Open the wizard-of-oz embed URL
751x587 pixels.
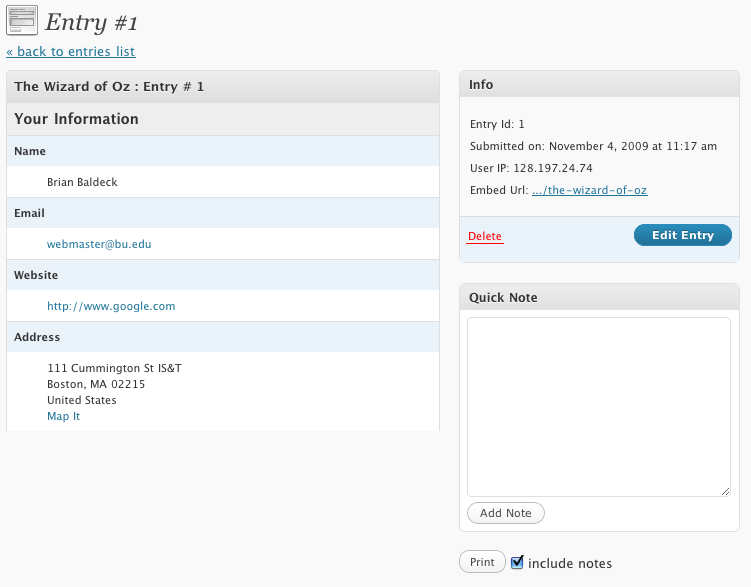[590, 190]
